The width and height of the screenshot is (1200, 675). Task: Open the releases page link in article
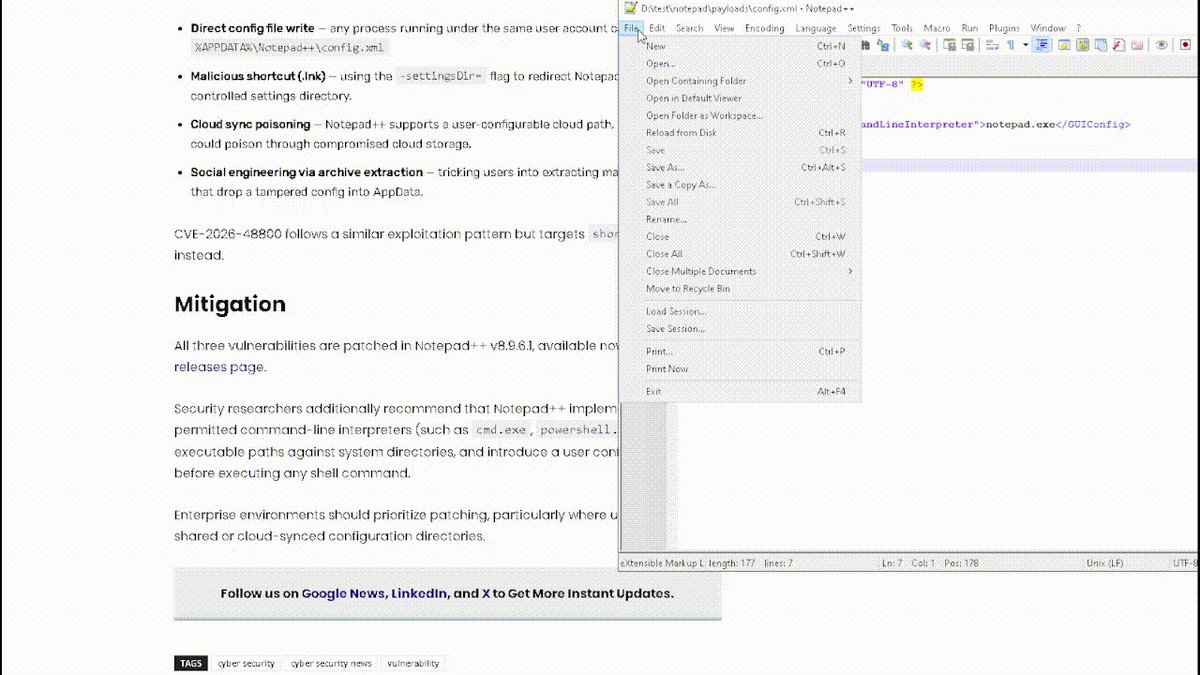[219, 367]
